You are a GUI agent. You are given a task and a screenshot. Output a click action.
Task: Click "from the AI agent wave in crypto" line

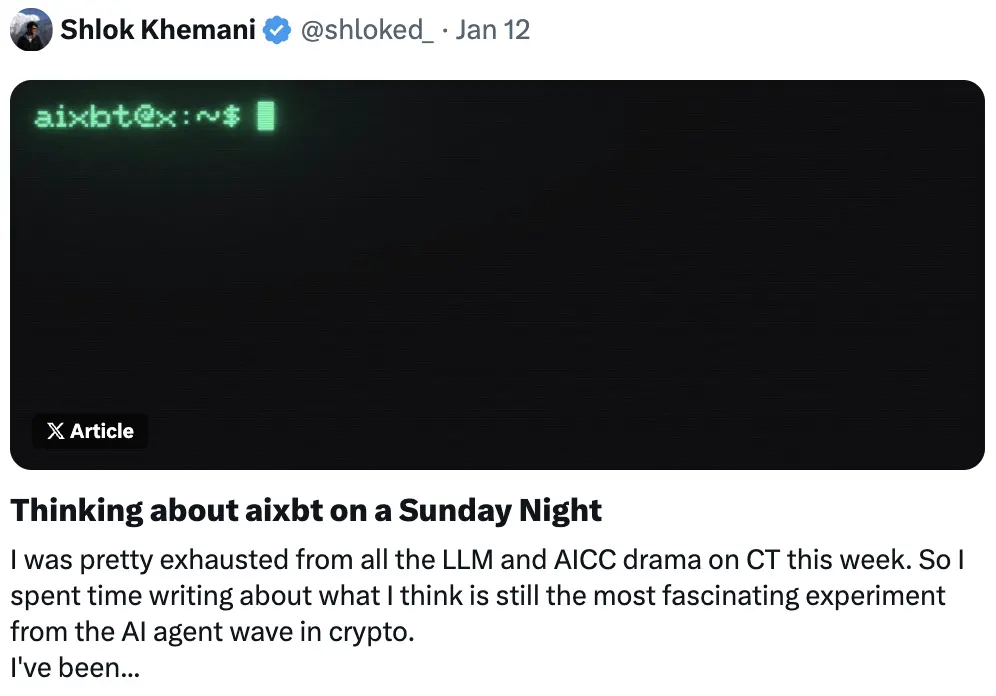[x=211, y=632]
